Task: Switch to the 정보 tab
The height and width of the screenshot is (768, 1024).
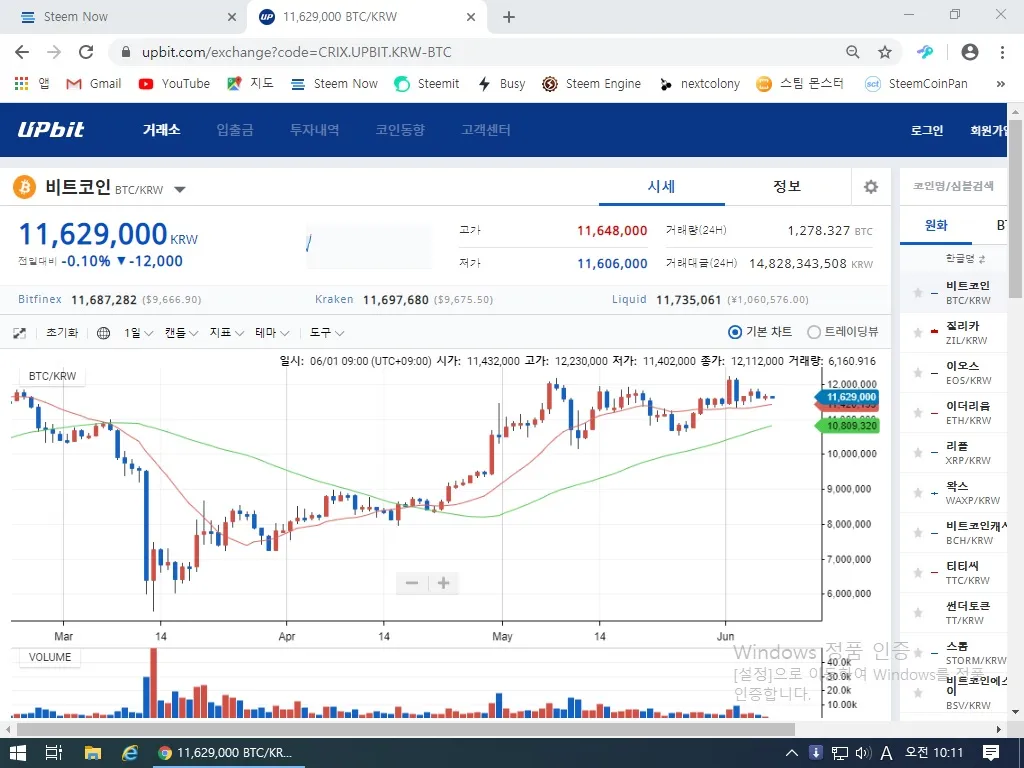Action: tap(787, 187)
